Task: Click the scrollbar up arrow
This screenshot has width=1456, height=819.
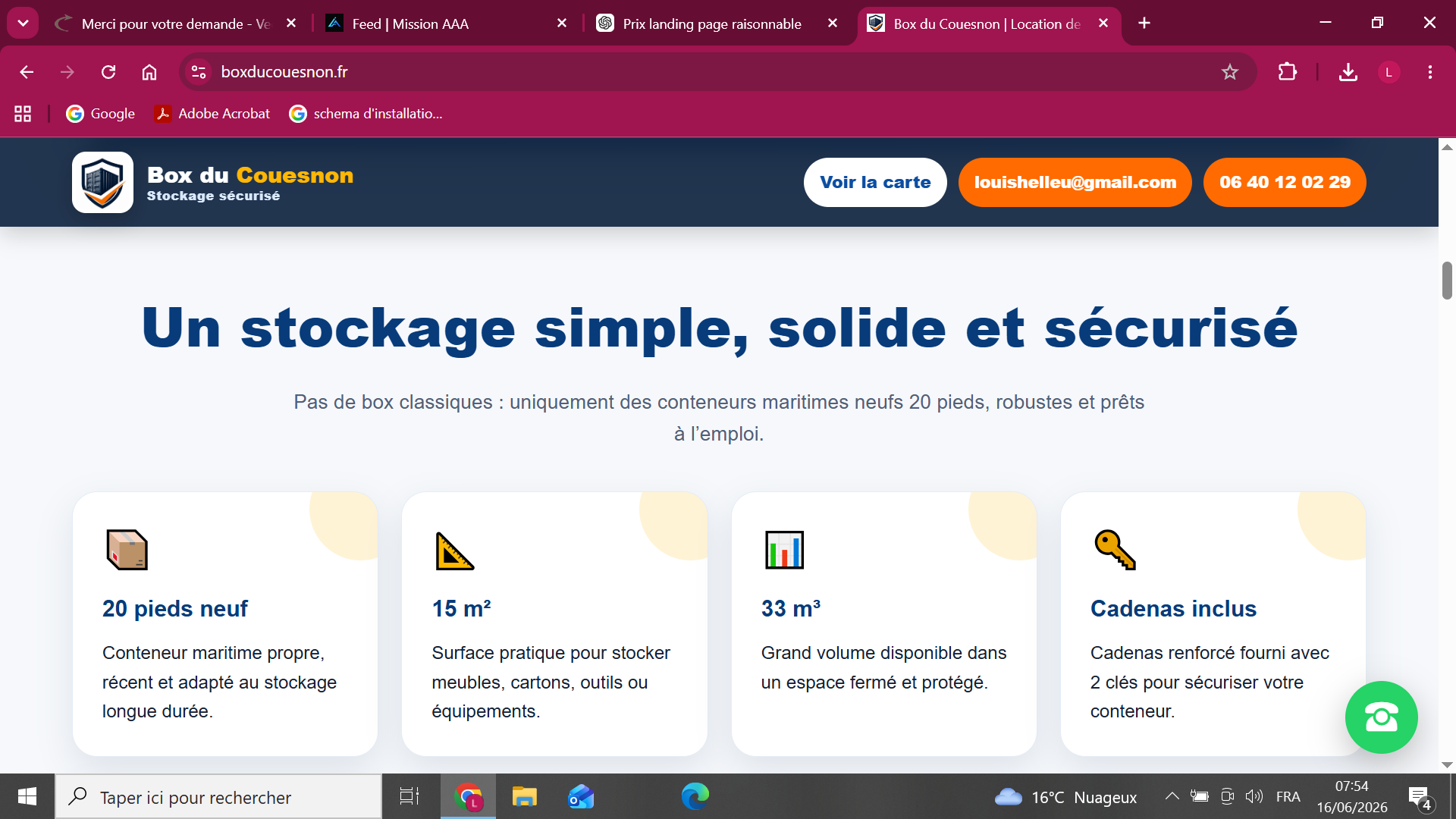Action: click(x=1447, y=147)
